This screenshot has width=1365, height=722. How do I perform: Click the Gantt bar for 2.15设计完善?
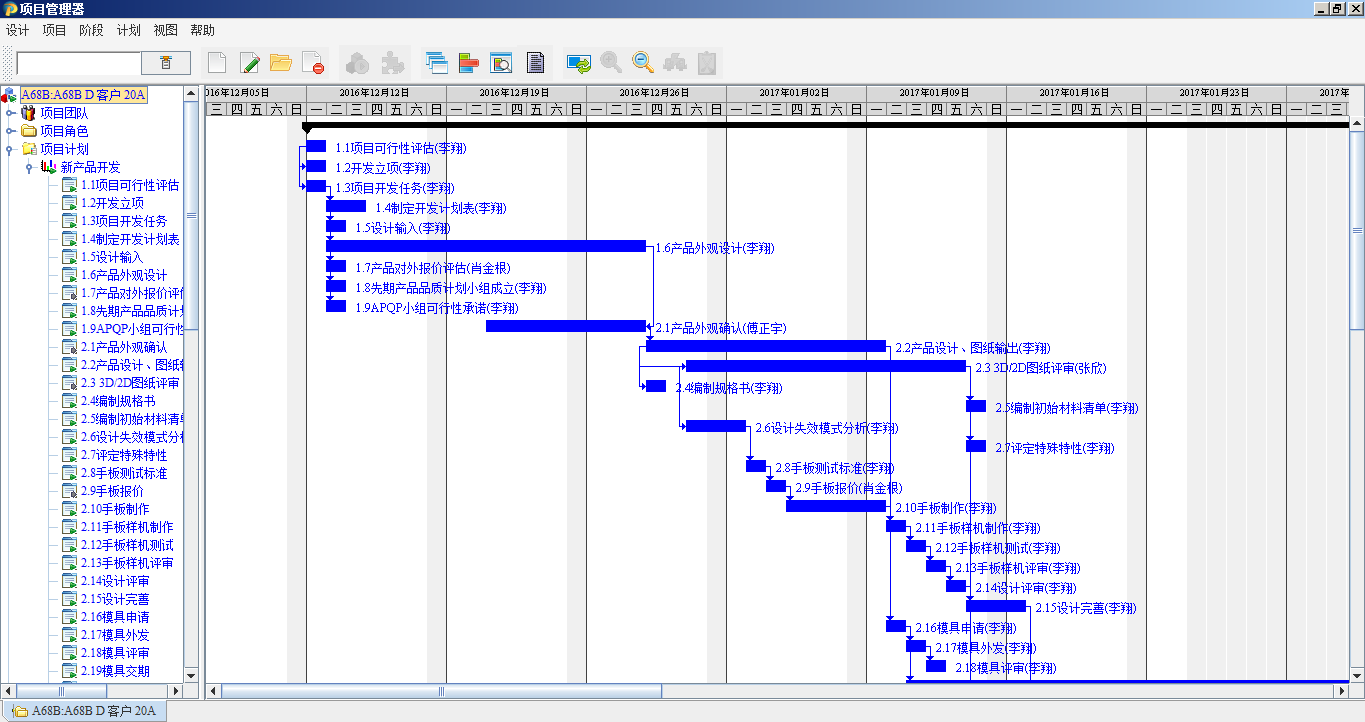coord(996,606)
